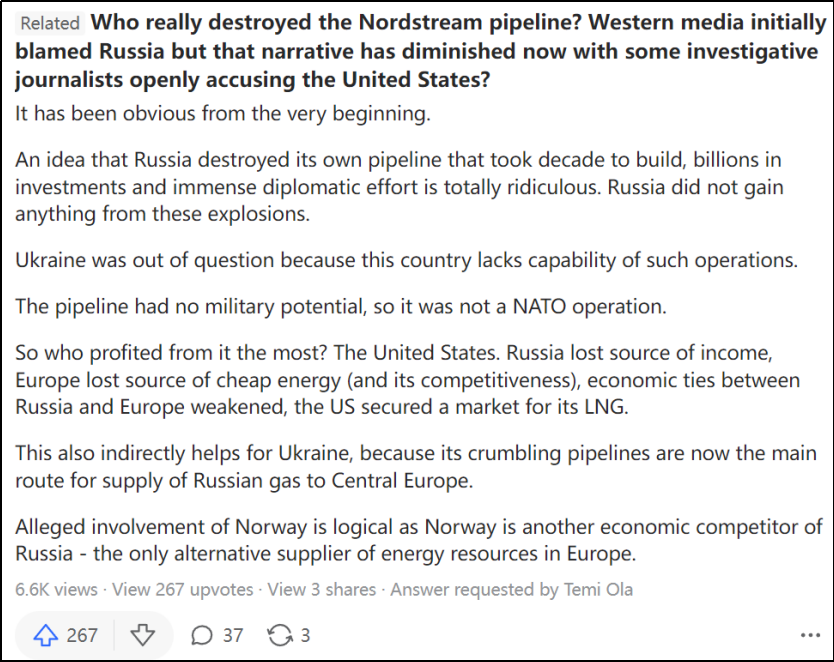Downvote this answer
The height and width of the screenshot is (662, 834).
(143, 635)
